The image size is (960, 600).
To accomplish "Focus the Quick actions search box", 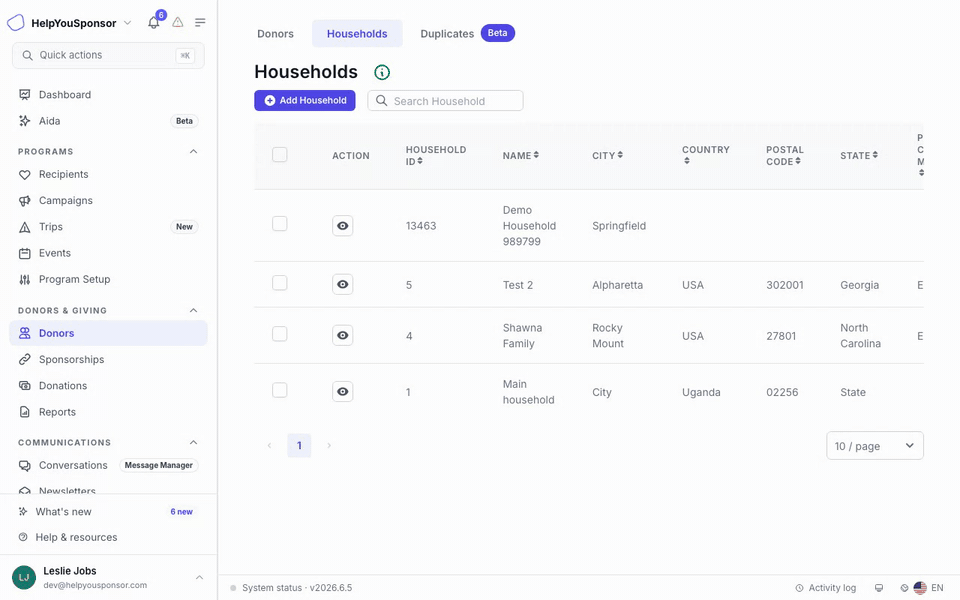I will pyautogui.click(x=108, y=55).
